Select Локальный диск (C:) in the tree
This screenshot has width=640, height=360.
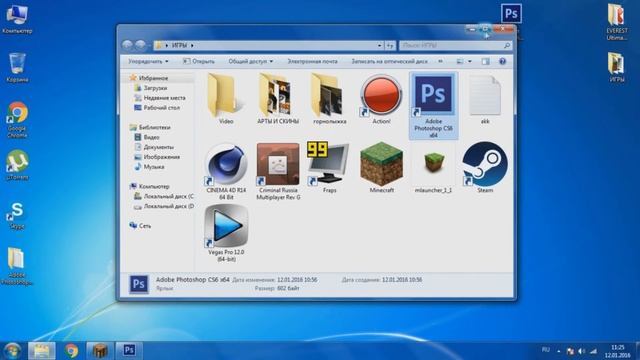point(169,196)
